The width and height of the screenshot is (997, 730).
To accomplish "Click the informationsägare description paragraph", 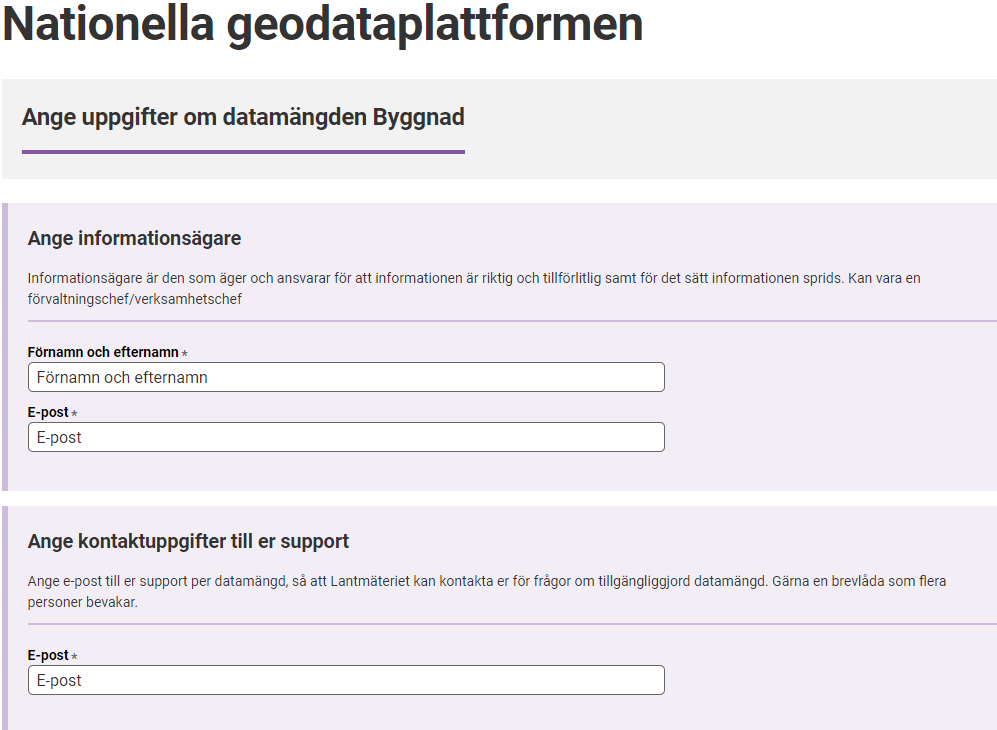I will tap(474, 288).
